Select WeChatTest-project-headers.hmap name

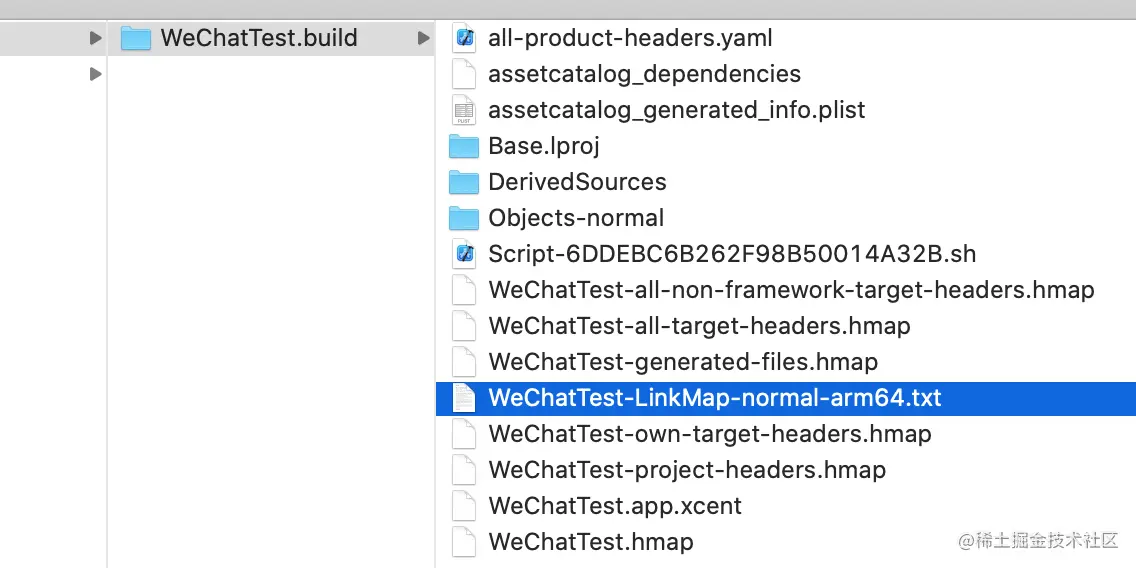click(687, 470)
